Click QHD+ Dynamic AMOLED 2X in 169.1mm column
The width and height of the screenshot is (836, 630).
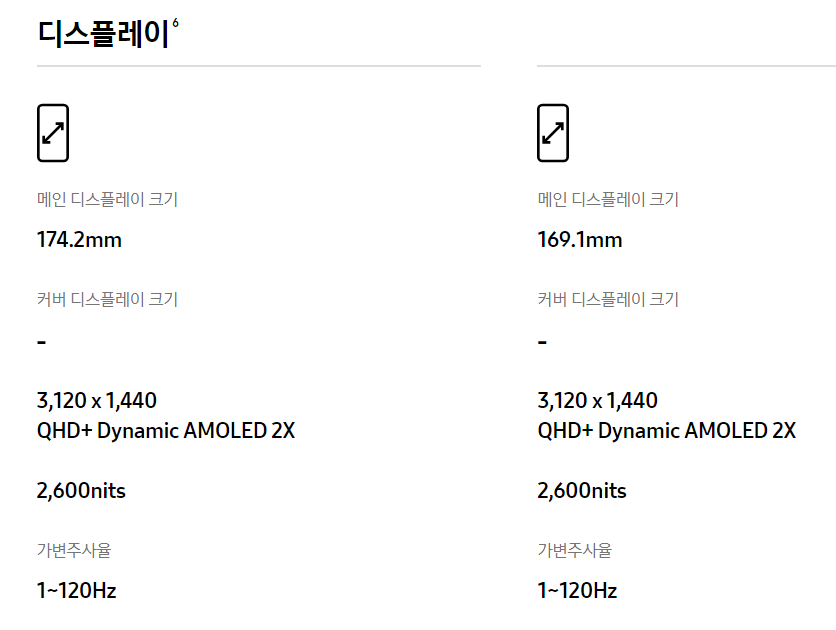click(666, 431)
